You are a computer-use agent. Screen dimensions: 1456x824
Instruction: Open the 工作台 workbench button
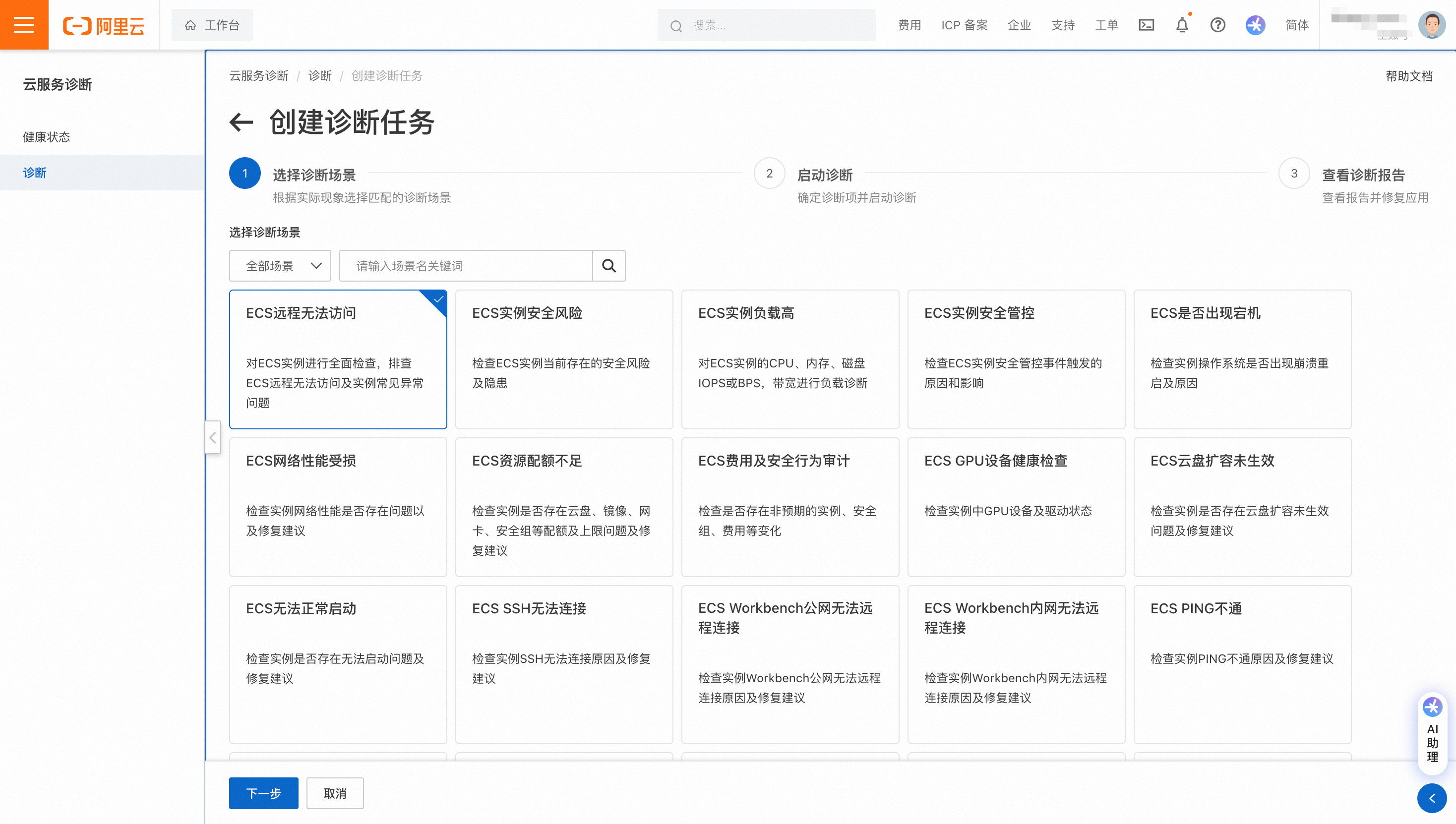212,25
